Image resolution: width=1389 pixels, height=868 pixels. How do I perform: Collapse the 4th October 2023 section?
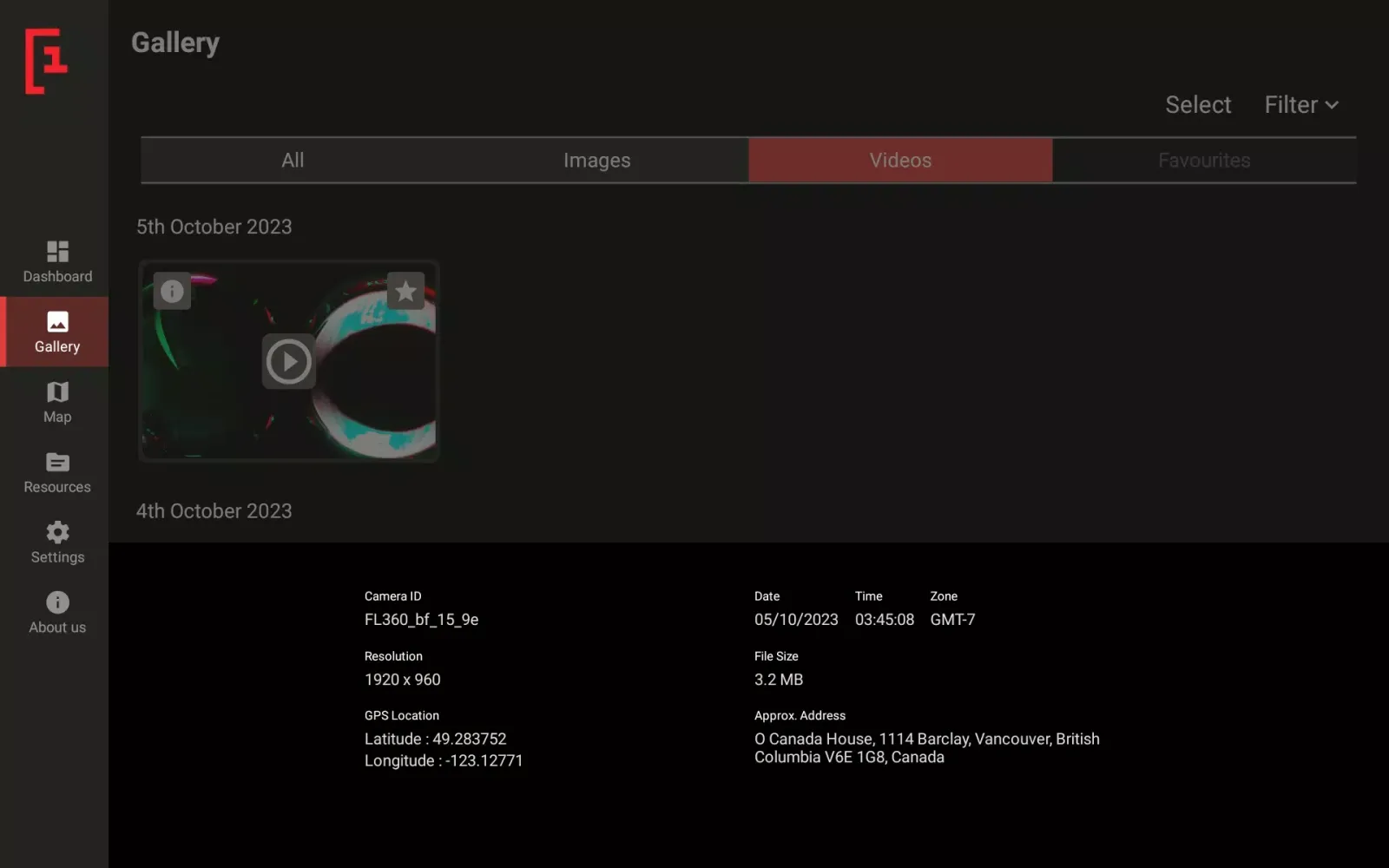pos(214,510)
